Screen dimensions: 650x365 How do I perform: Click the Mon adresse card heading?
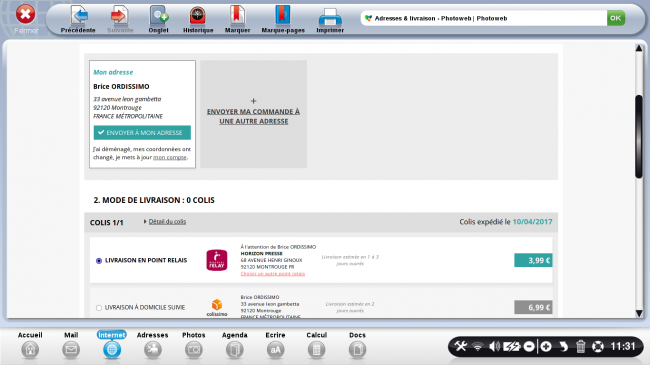(x=113, y=72)
